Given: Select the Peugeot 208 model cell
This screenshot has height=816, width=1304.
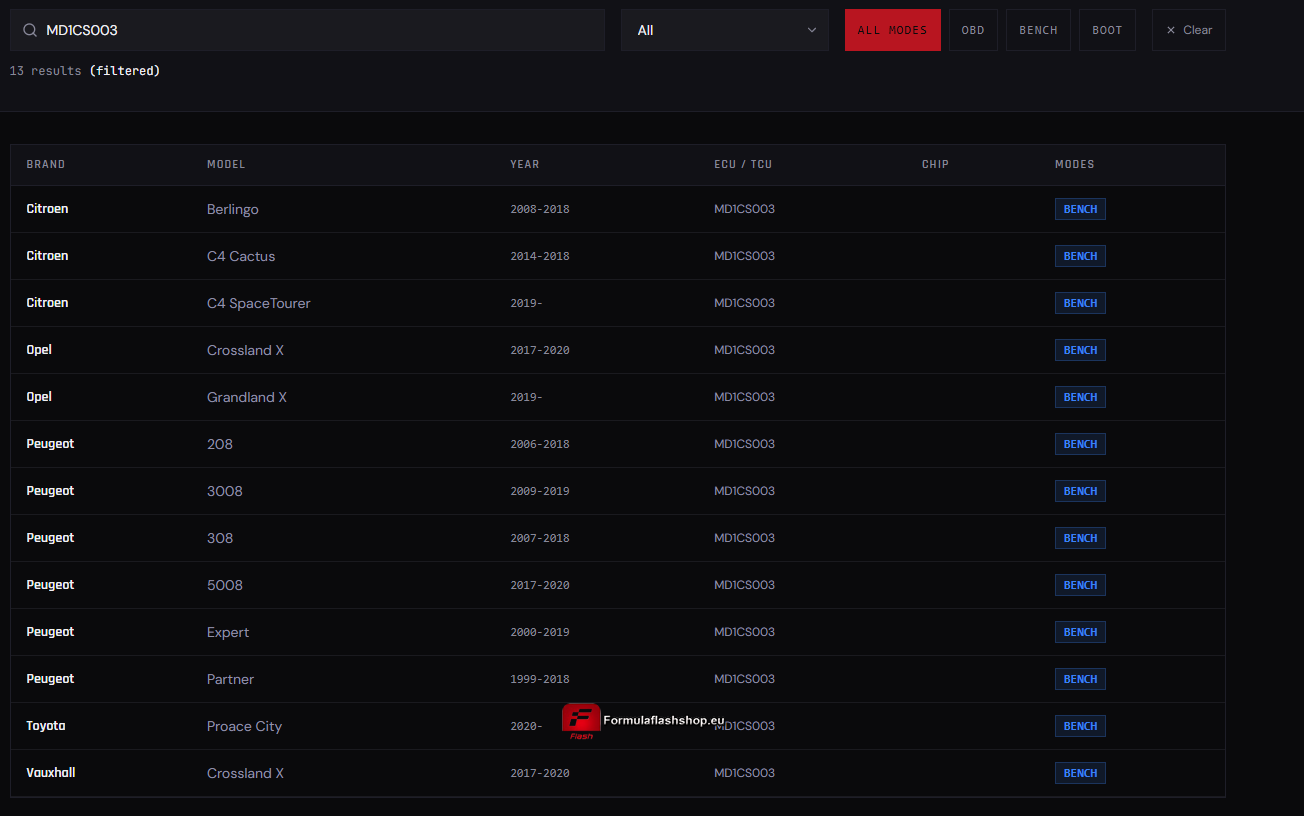Looking at the screenshot, I should [x=220, y=444].
